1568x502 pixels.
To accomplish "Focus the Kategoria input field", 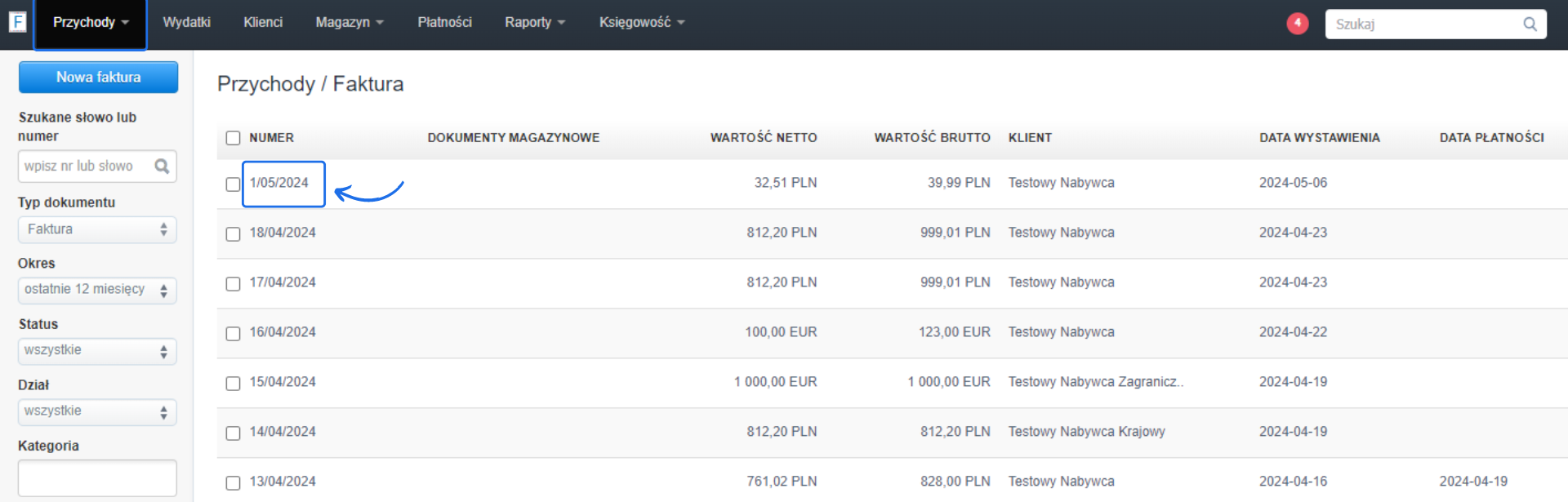I will [97, 478].
